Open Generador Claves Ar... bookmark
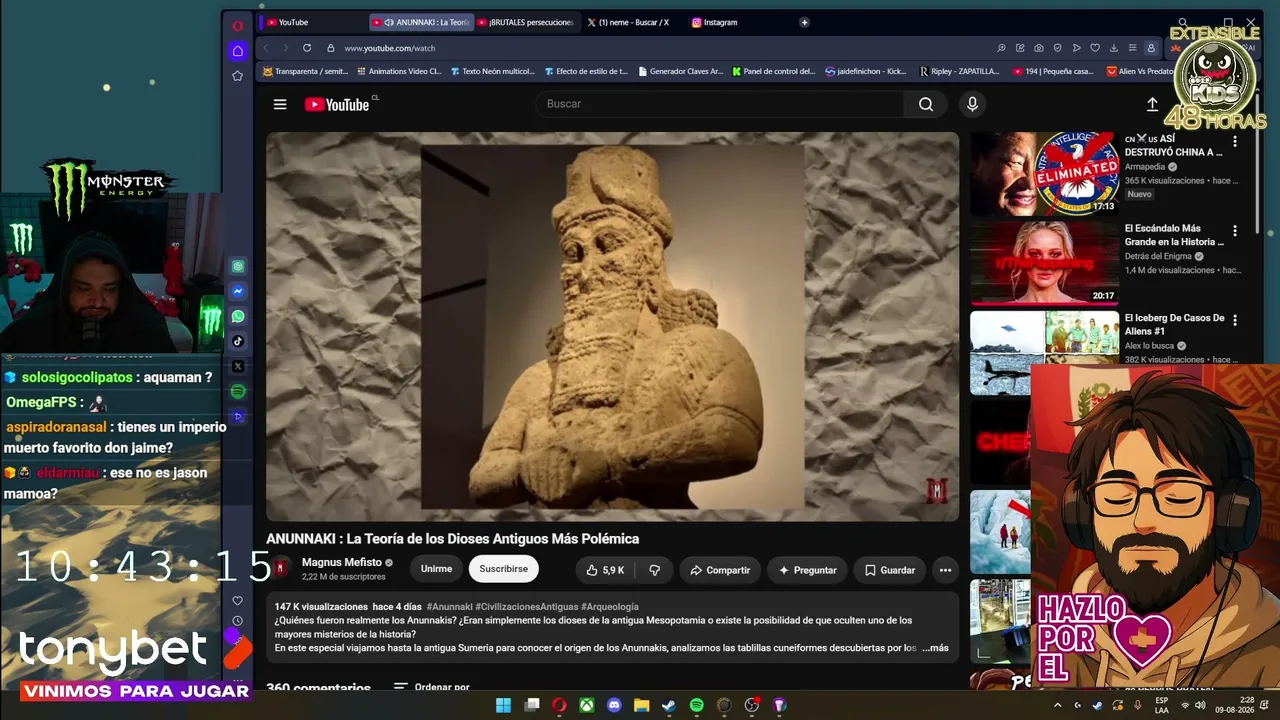 coord(680,72)
